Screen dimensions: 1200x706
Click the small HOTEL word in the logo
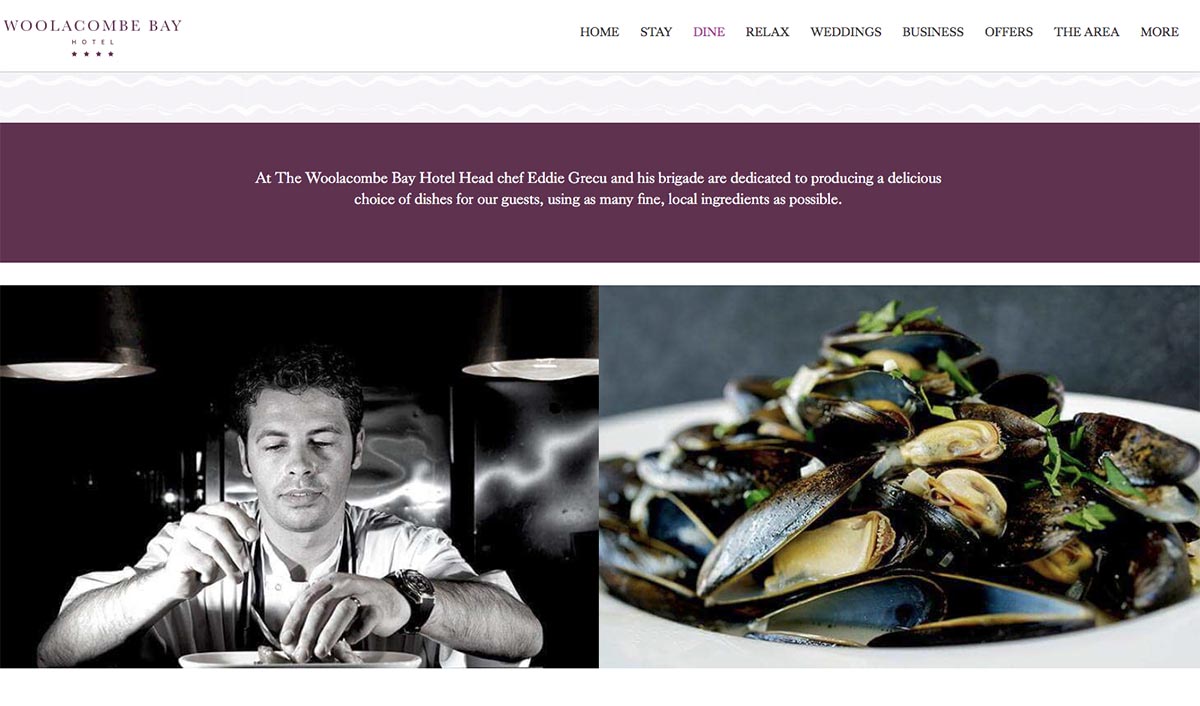coord(92,42)
